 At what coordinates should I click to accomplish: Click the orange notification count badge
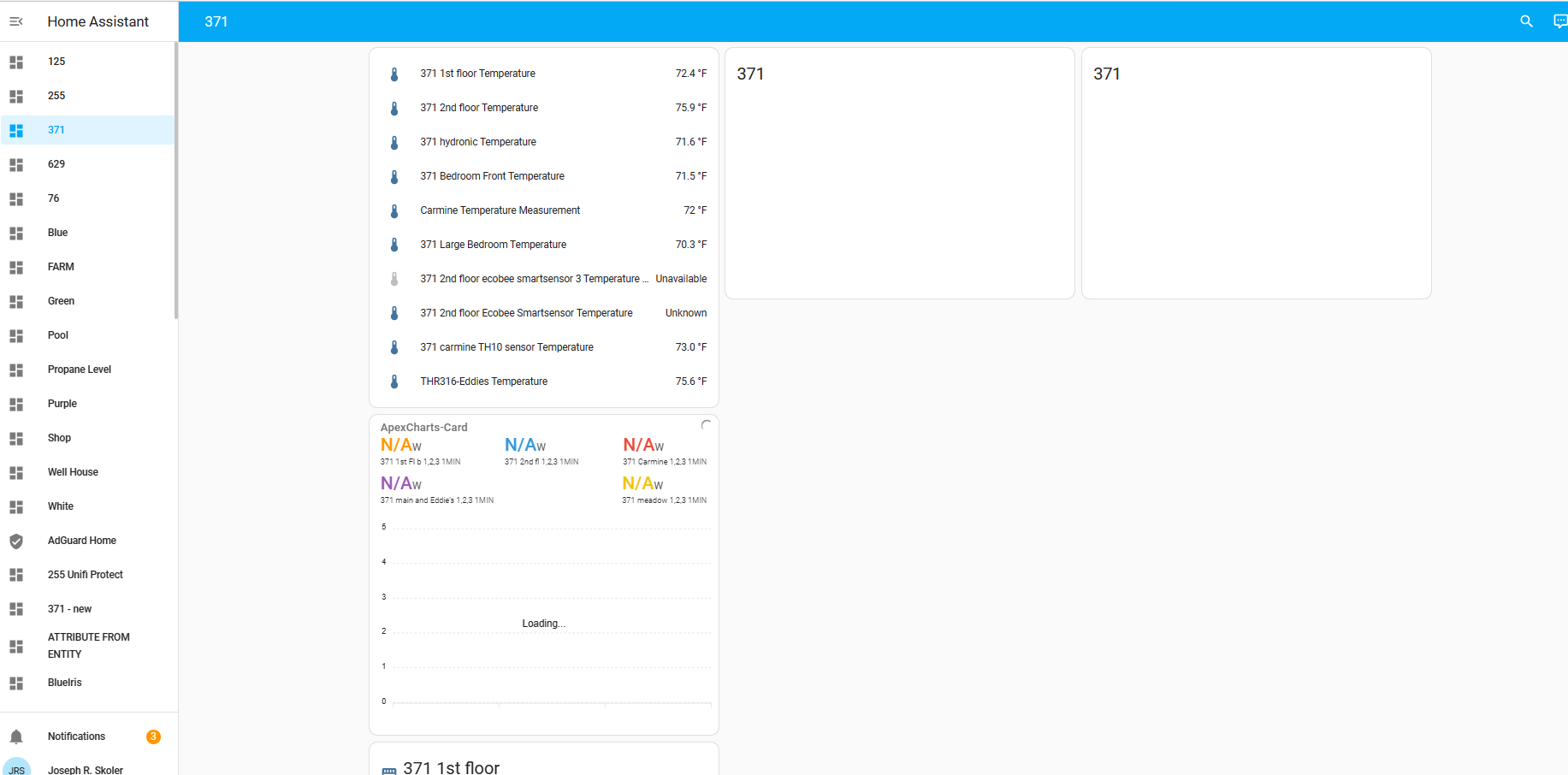151,736
